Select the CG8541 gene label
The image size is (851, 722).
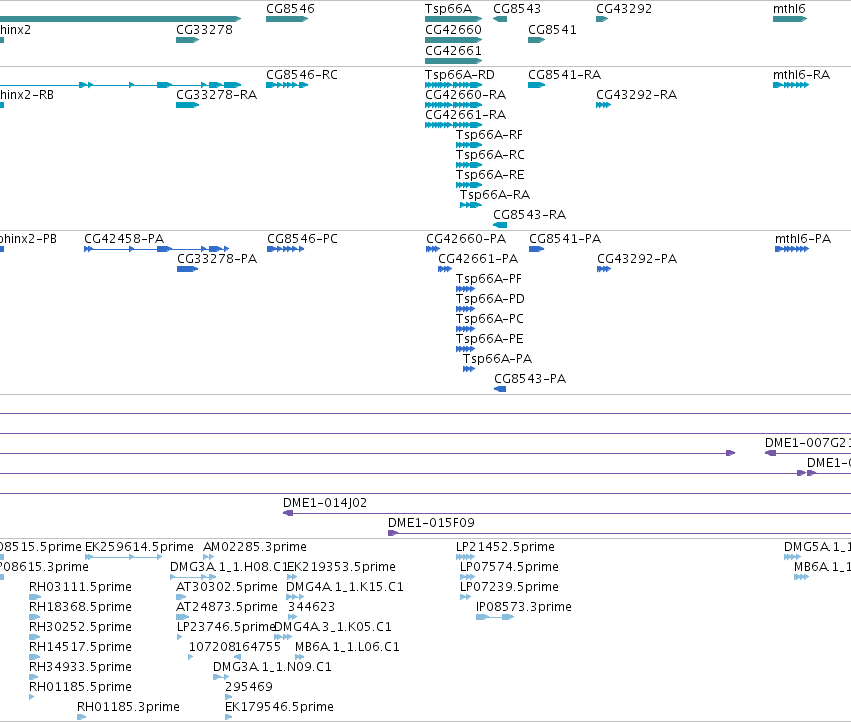tap(552, 30)
